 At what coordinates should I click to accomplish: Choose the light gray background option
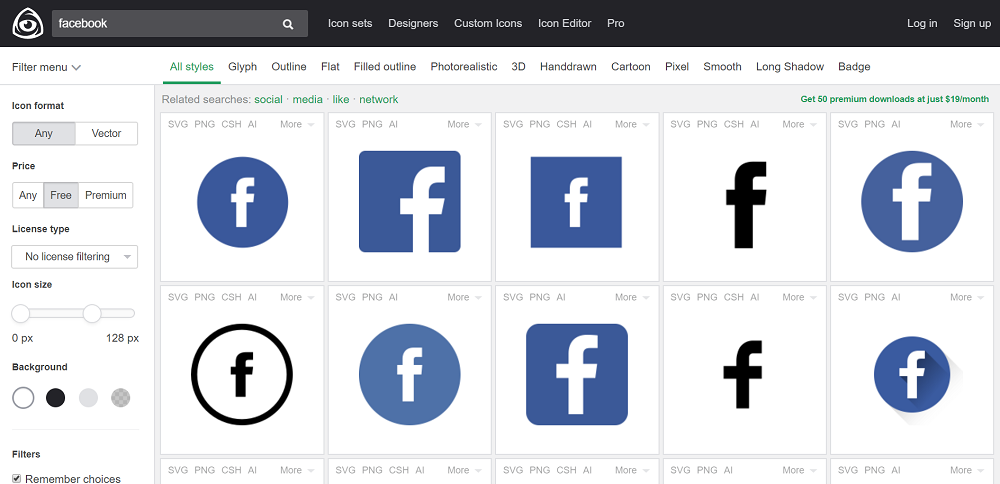pos(88,398)
